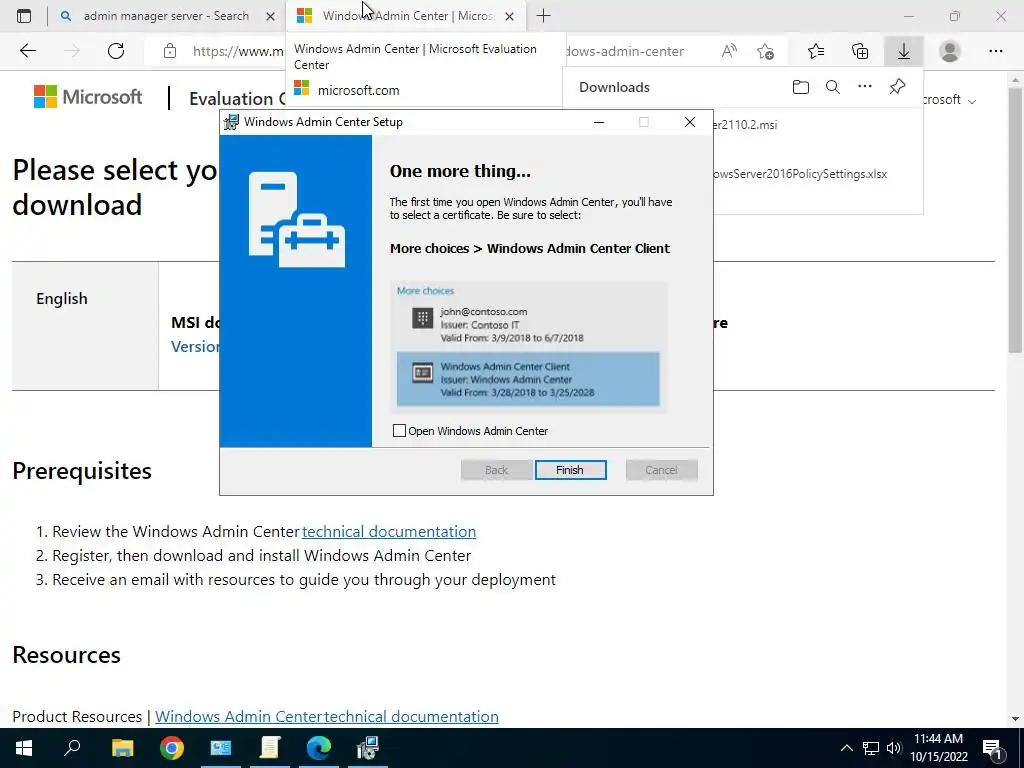1024x768 pixels.
Task: Click the browser back arrow
Action: click(x=27, y=51)
